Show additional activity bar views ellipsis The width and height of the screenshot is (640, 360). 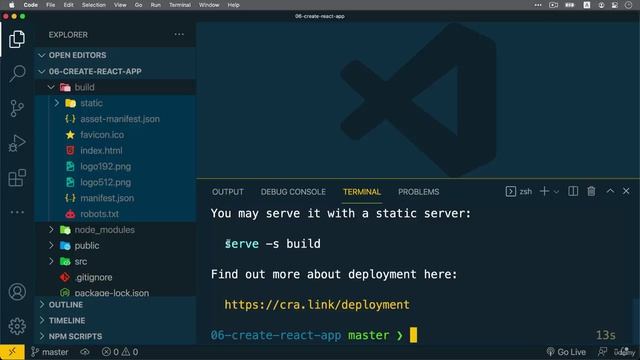(17, 212)
